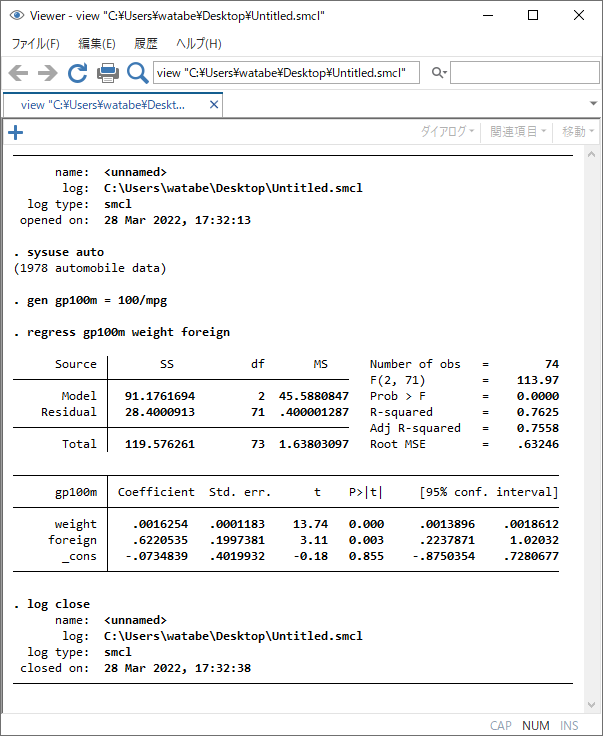Open the 履歴 menu

point(145,44)
